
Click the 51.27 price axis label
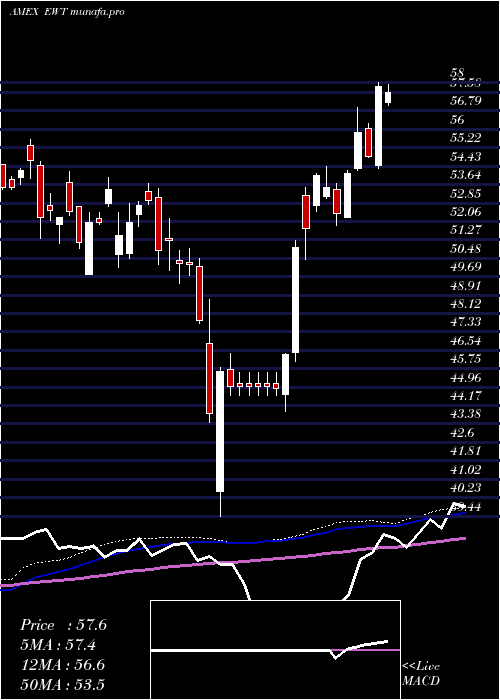coord(466,230)
